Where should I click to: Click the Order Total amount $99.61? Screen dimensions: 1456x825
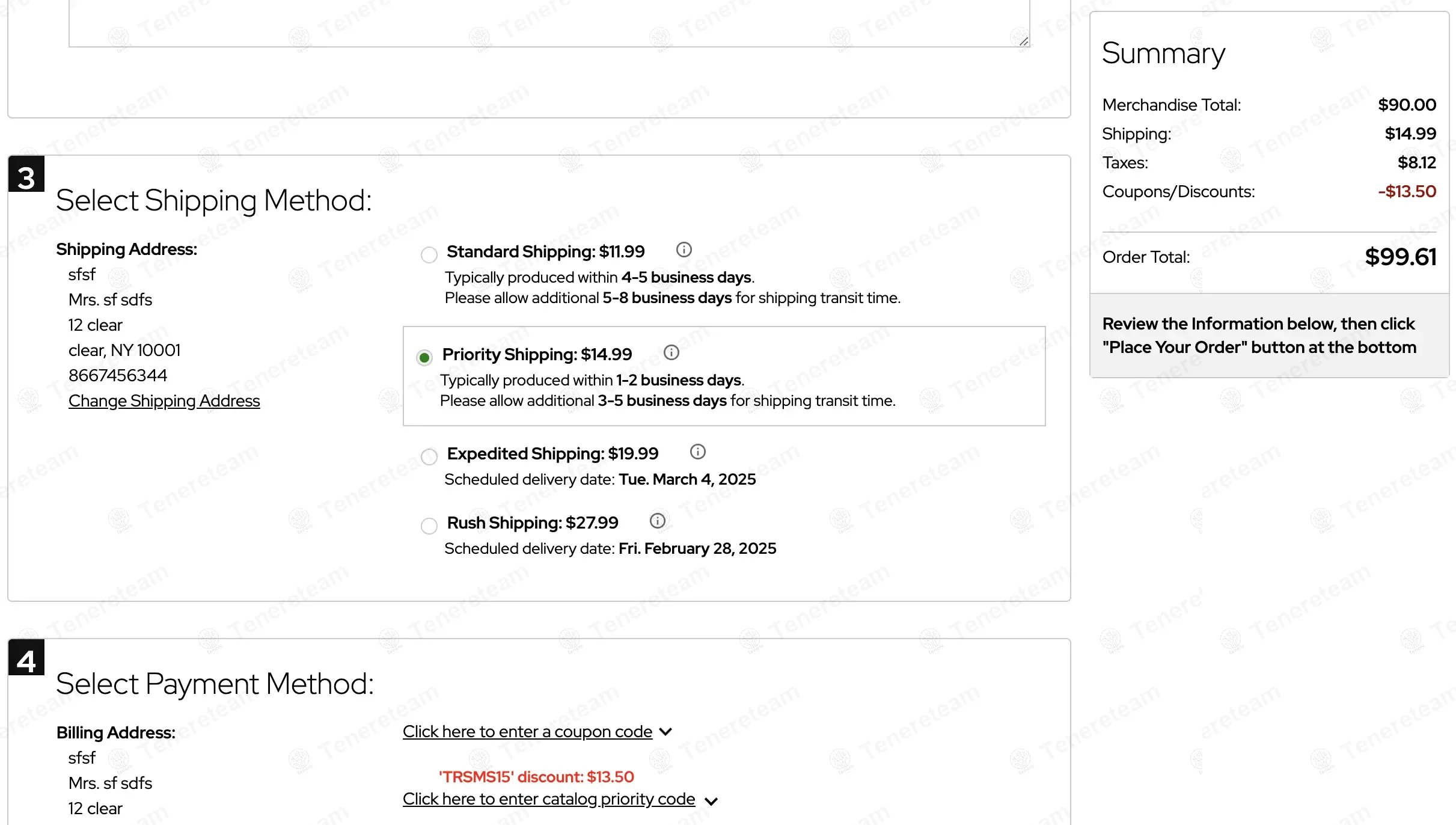click(1400, 257)
